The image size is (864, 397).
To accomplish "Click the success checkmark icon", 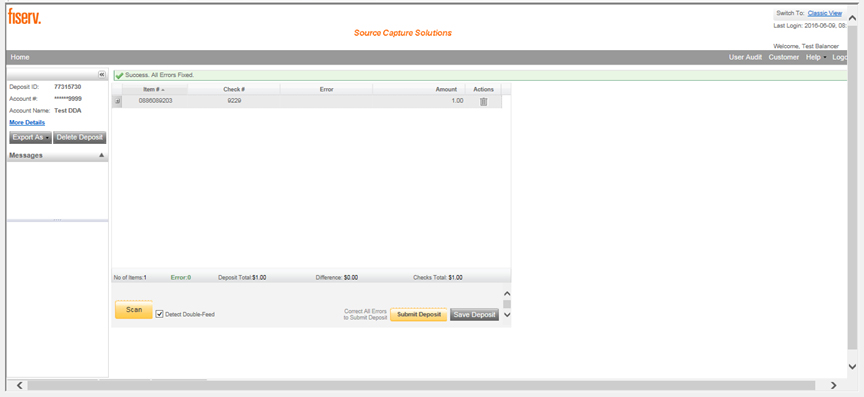I will [119, 75].
